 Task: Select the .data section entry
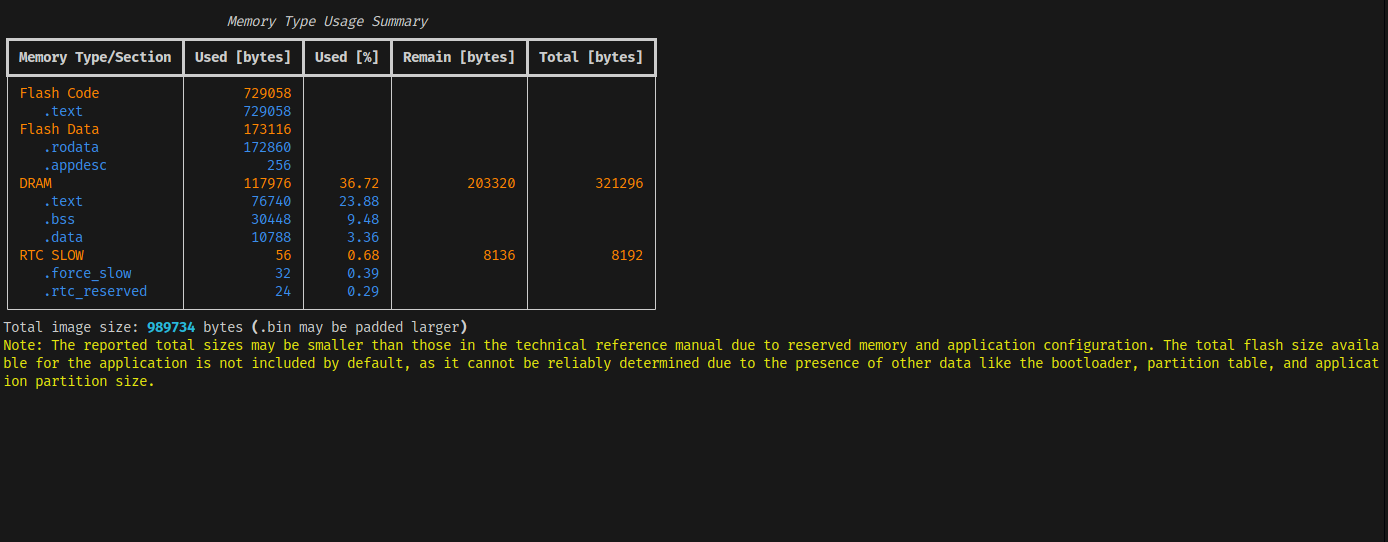pos(63,237)
